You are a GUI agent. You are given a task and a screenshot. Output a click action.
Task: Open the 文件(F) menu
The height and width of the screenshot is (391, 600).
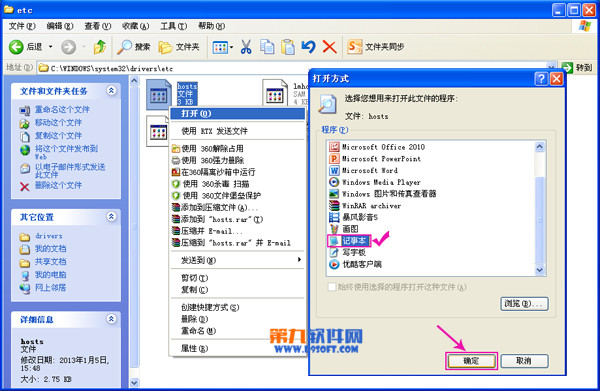click(22, 26)
